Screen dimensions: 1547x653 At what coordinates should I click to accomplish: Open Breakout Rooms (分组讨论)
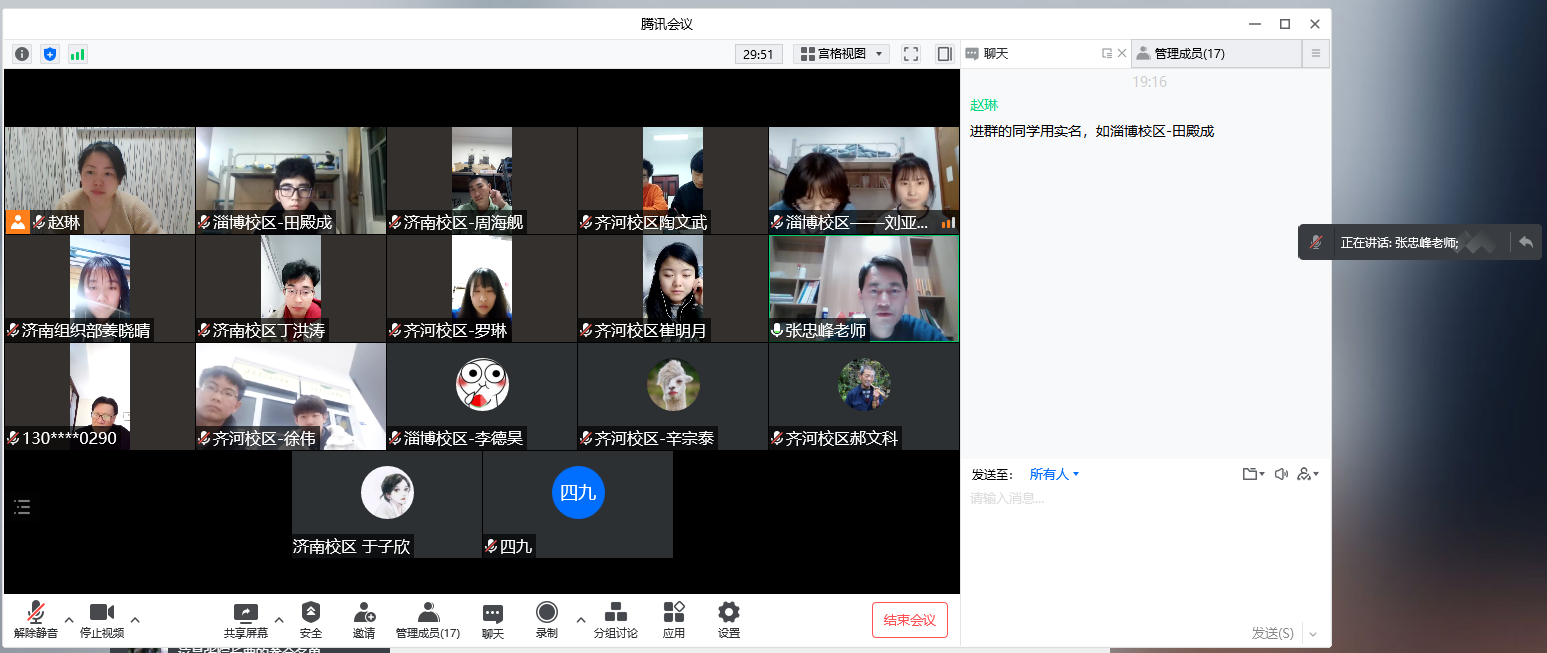615,620
